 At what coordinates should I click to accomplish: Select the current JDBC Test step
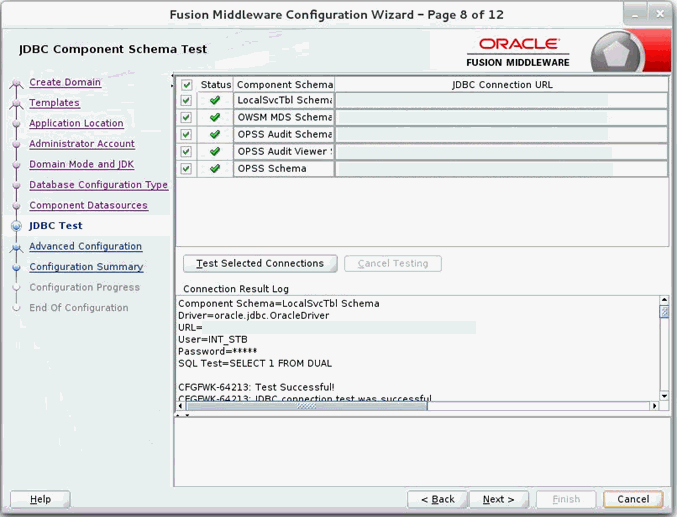[x=56, y=226]
